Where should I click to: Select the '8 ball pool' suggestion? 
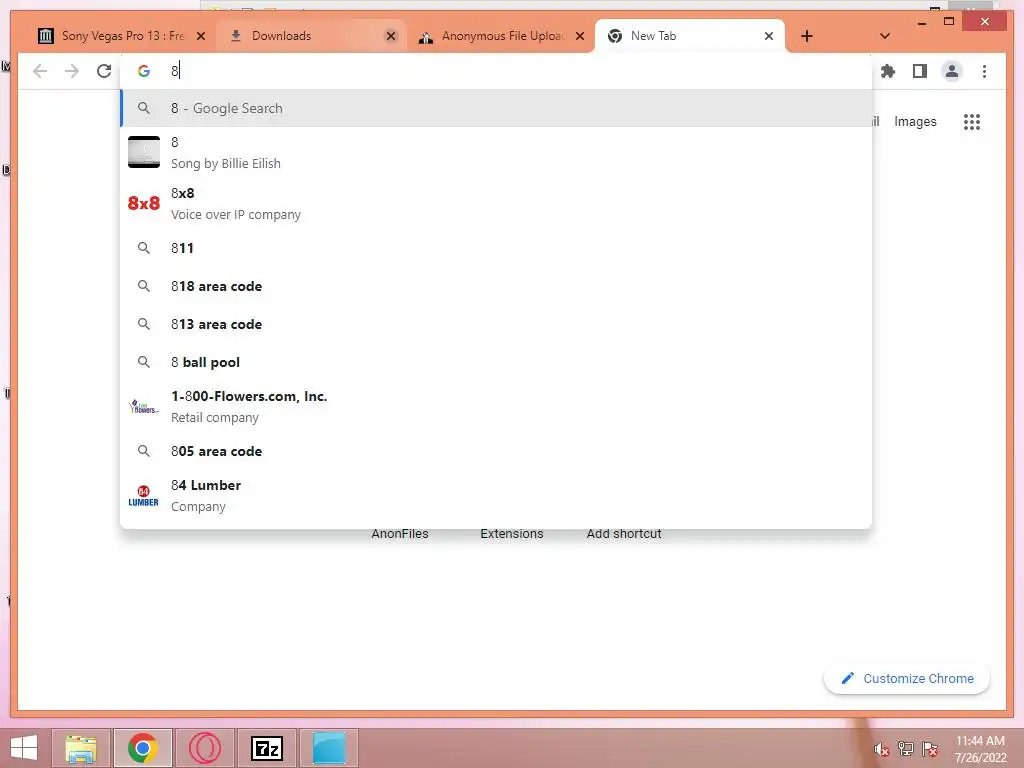496,362
